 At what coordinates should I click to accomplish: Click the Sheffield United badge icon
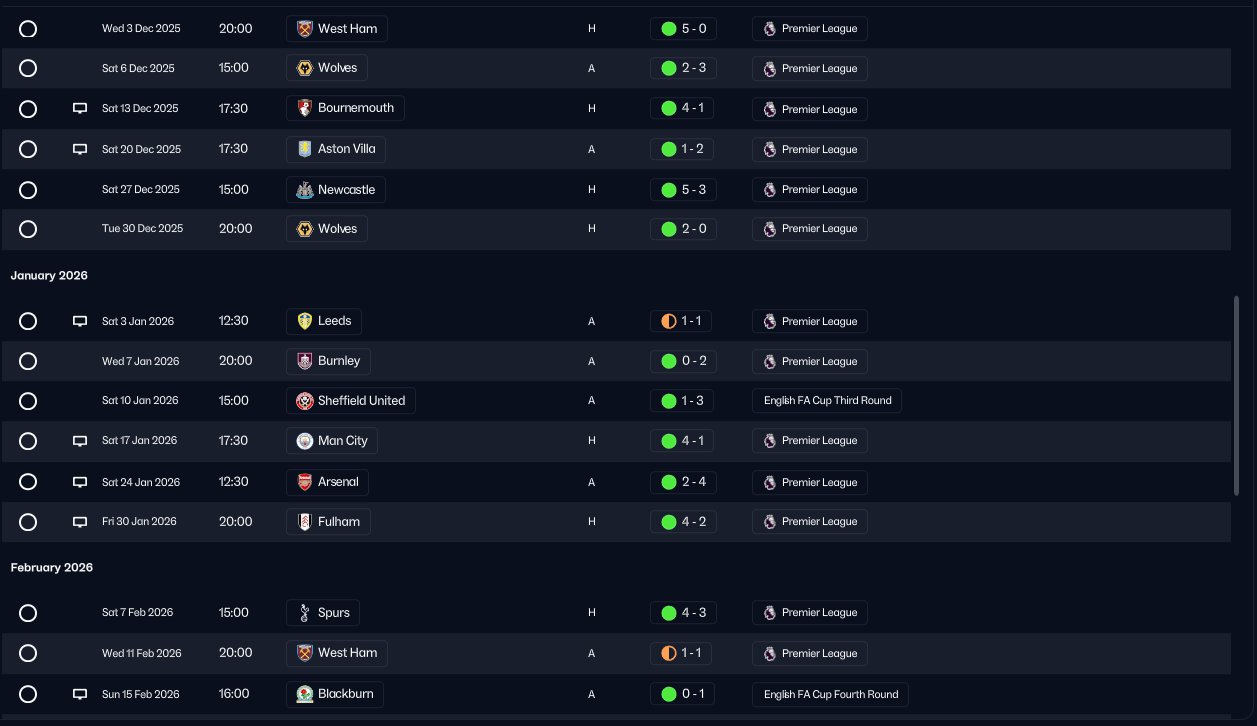[305, 401]
